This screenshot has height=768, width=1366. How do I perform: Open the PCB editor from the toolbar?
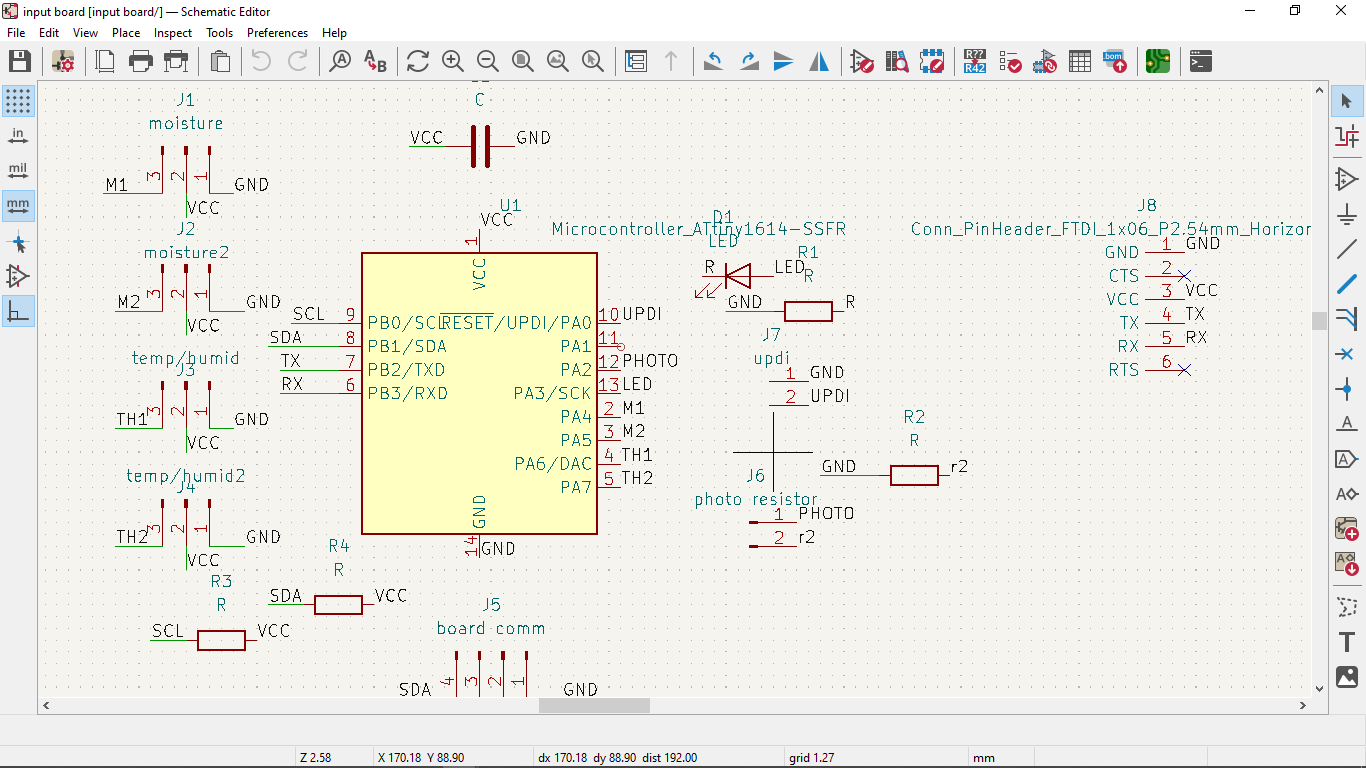pyautogui.click(x=1158, y=61)
